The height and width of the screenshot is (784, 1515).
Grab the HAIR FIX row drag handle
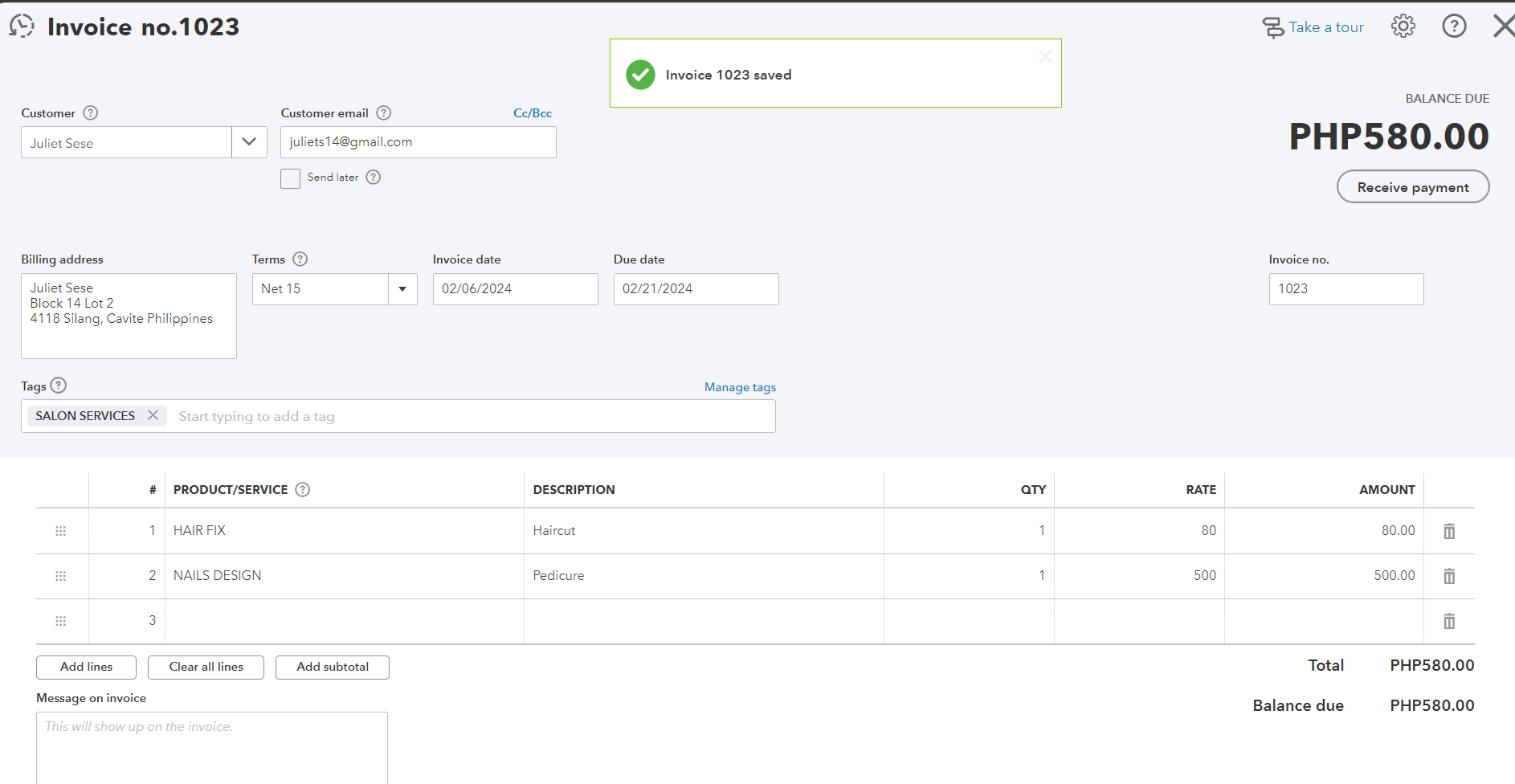(60, 531)
